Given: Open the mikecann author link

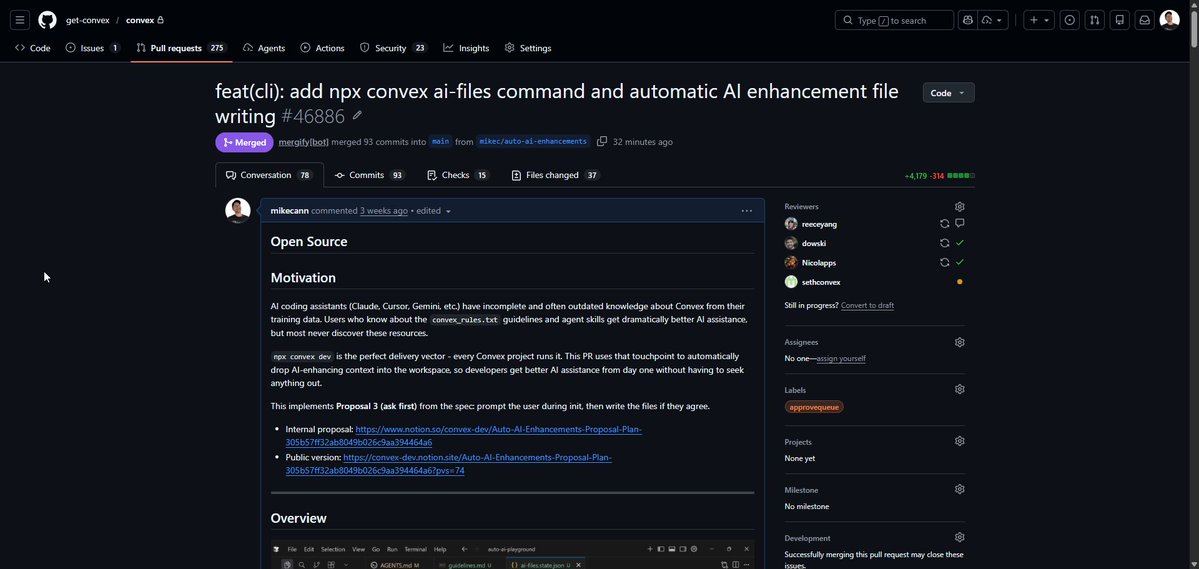Looking at the screenshot, I should [290, 210].
